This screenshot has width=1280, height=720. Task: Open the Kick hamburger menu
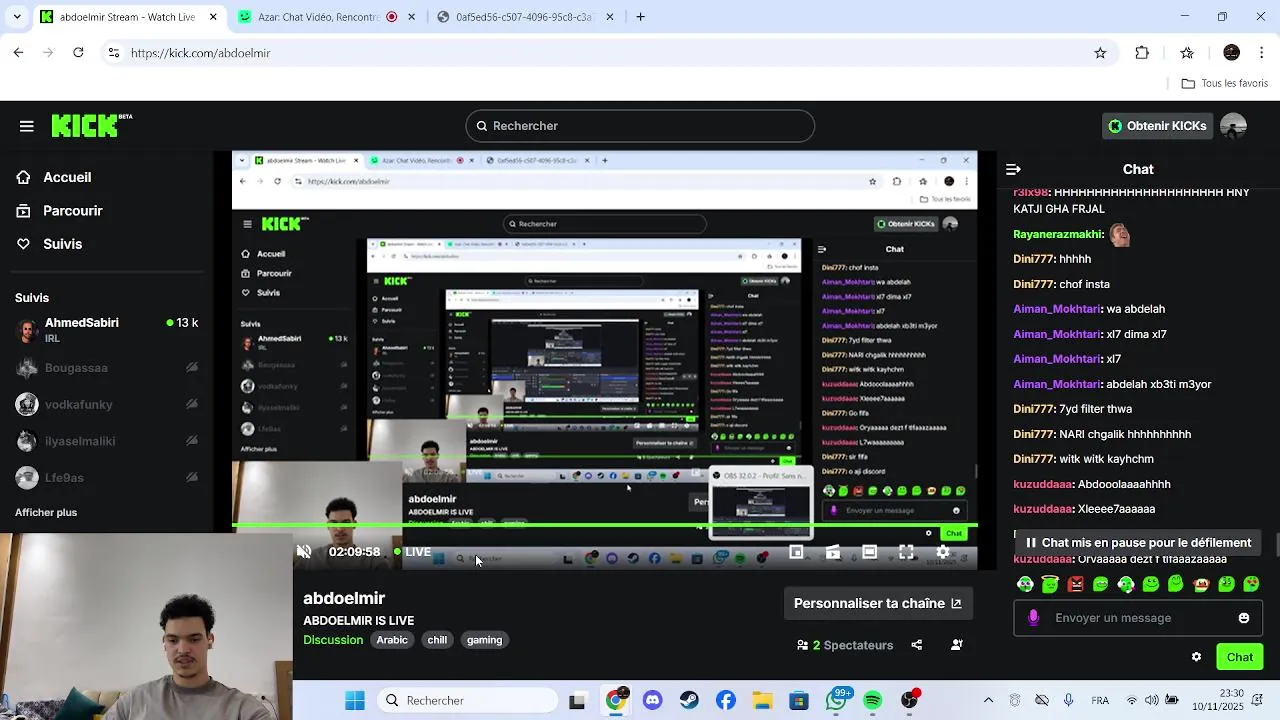(x=27, y=126)
